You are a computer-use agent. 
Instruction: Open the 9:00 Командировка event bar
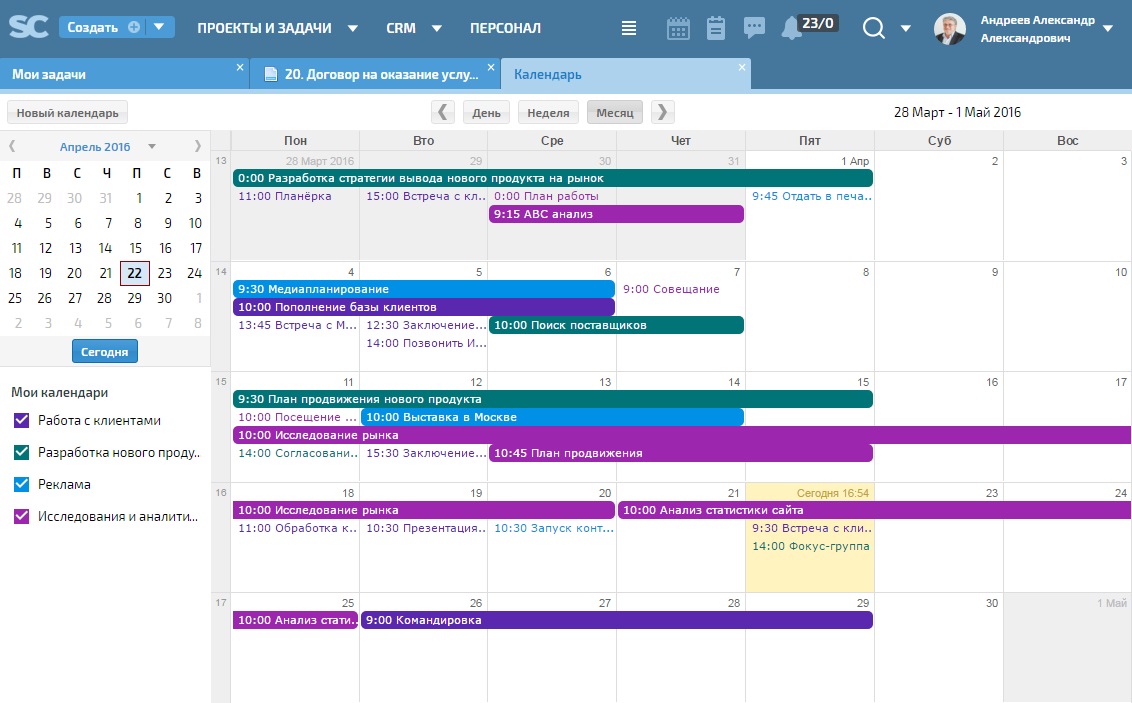[616, 620]
